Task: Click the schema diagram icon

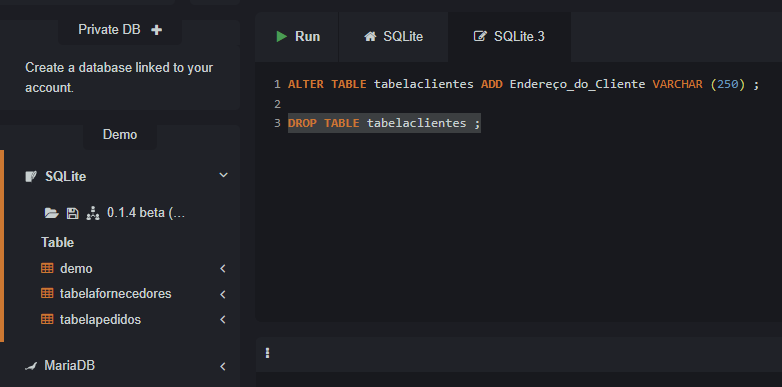Action: [x=93, y=213]
